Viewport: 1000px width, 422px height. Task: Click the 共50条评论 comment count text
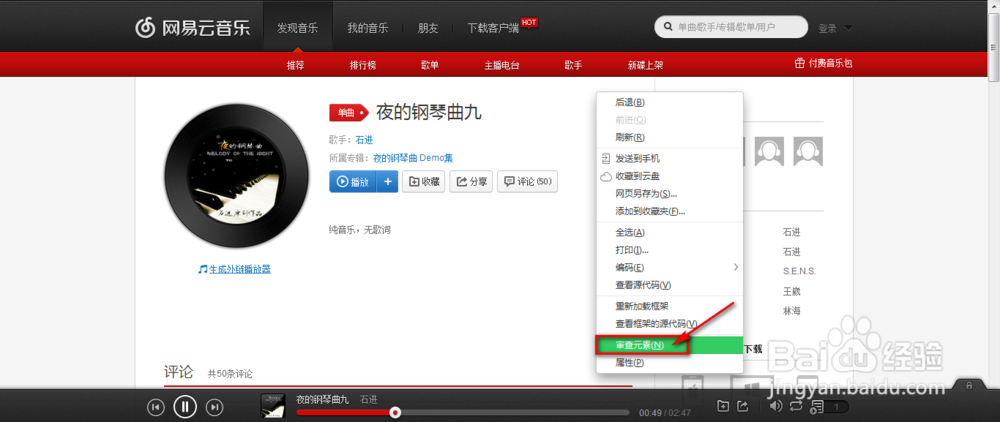pyautogui.click(x=230, y=374)
